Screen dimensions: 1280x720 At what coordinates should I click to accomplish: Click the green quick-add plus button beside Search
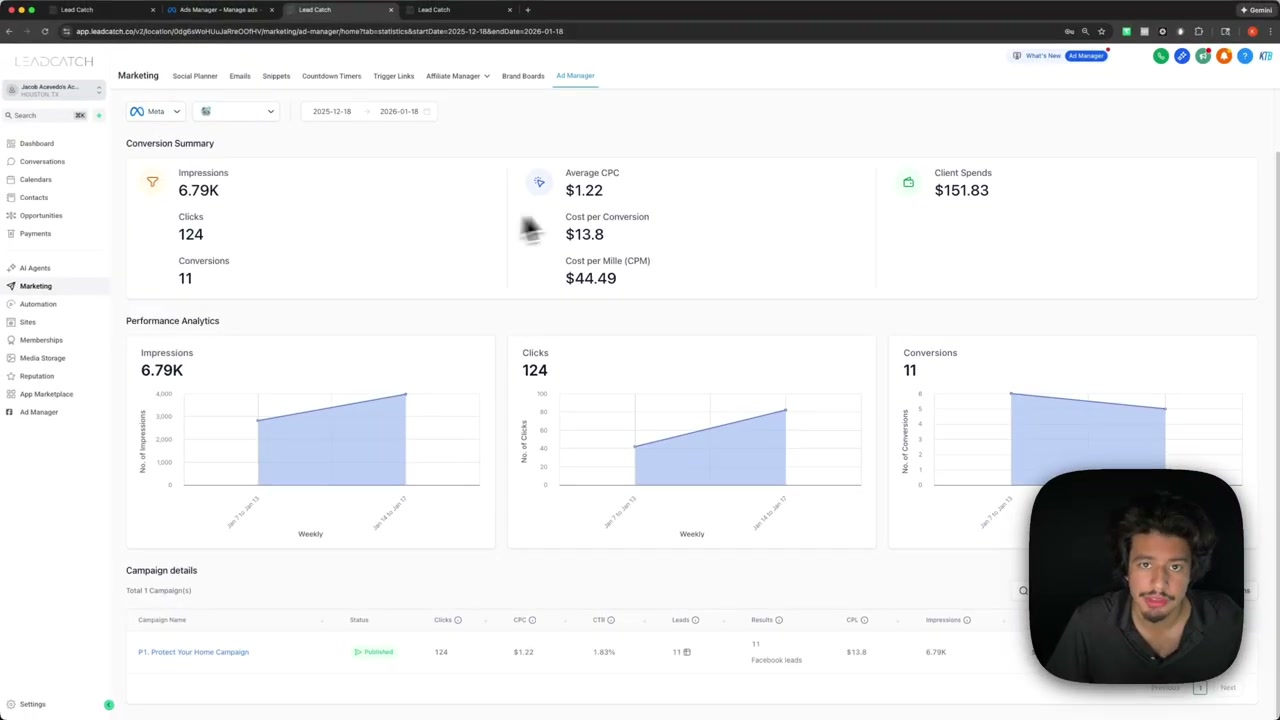(98, 115)
